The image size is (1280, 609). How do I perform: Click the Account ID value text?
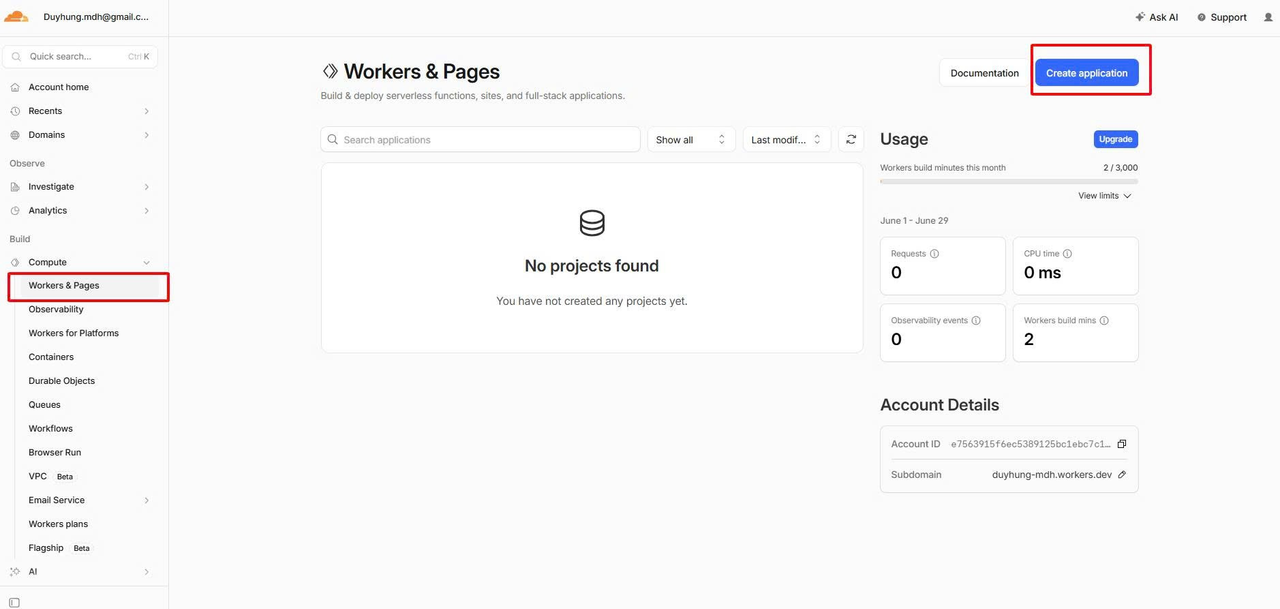[x=1030, y=444]
